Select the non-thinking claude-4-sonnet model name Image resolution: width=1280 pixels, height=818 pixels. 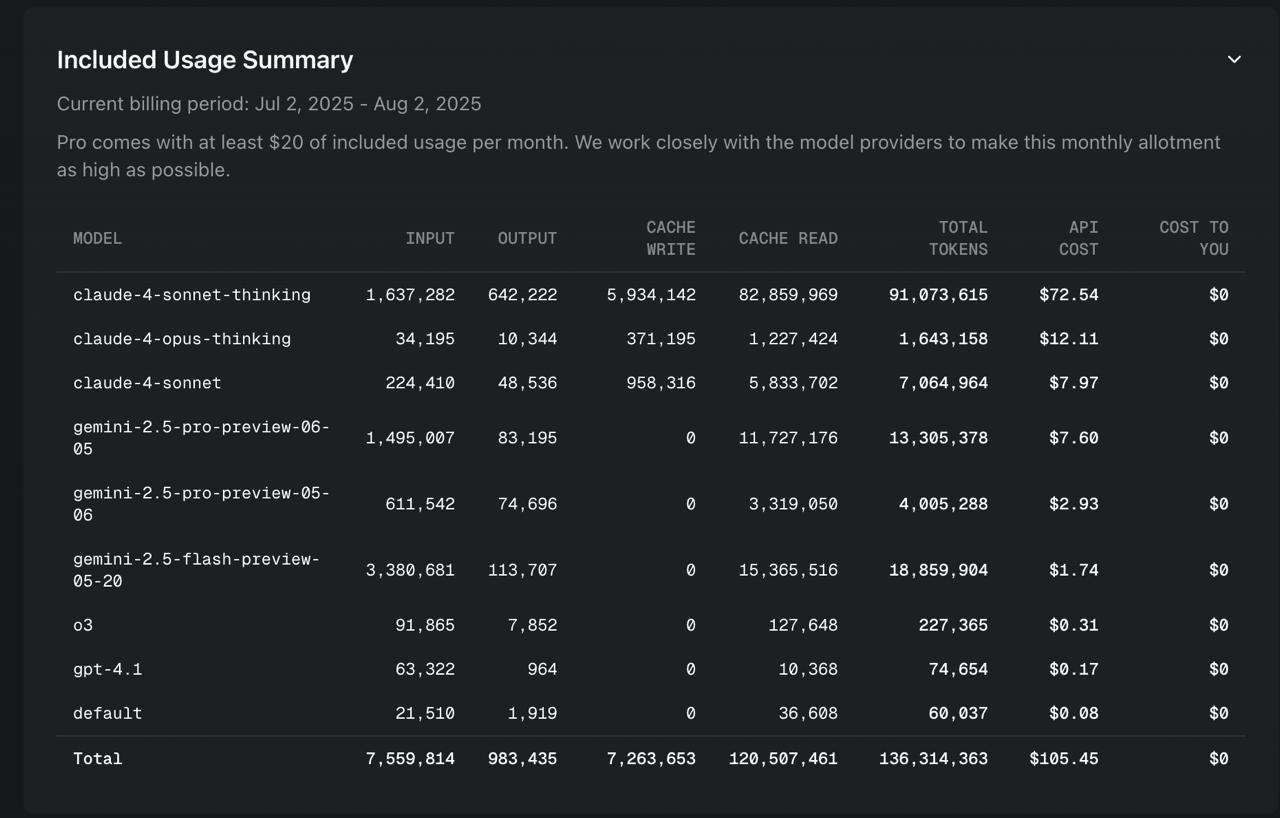click(x=147, y=383)
